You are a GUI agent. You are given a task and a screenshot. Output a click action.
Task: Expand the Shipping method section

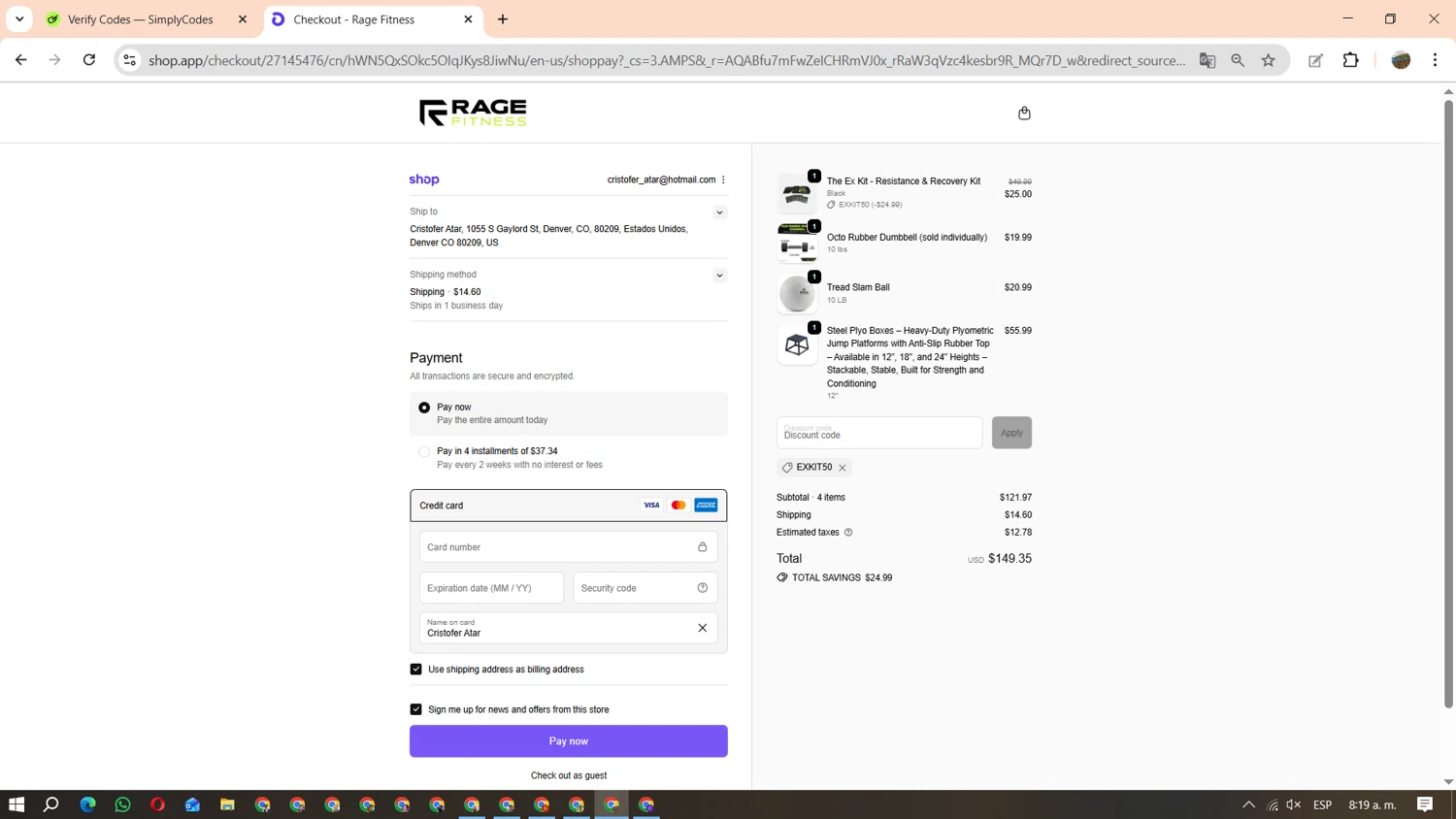[720, 276]
